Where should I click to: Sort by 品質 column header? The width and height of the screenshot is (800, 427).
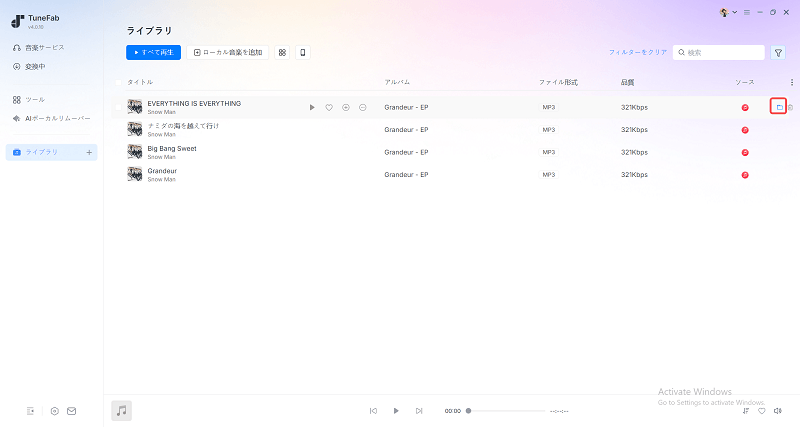coord(628,82)
